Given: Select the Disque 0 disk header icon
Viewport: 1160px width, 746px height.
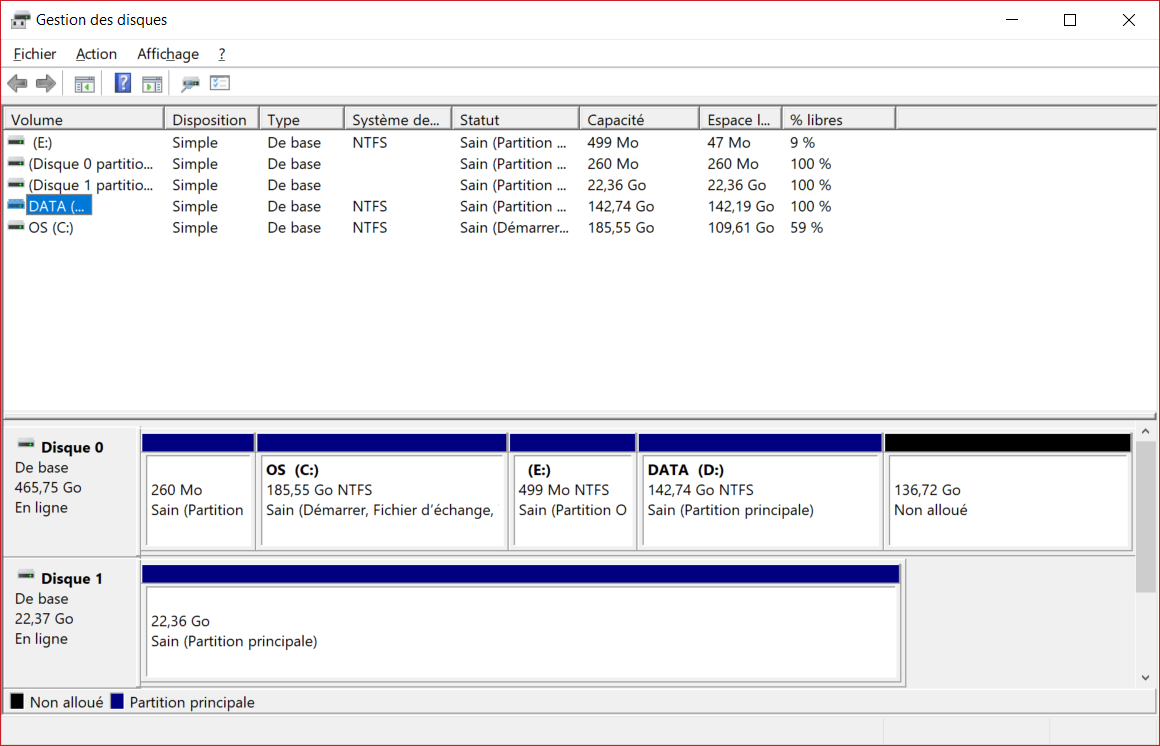Looking at the screenshot, I should point(26,446).
